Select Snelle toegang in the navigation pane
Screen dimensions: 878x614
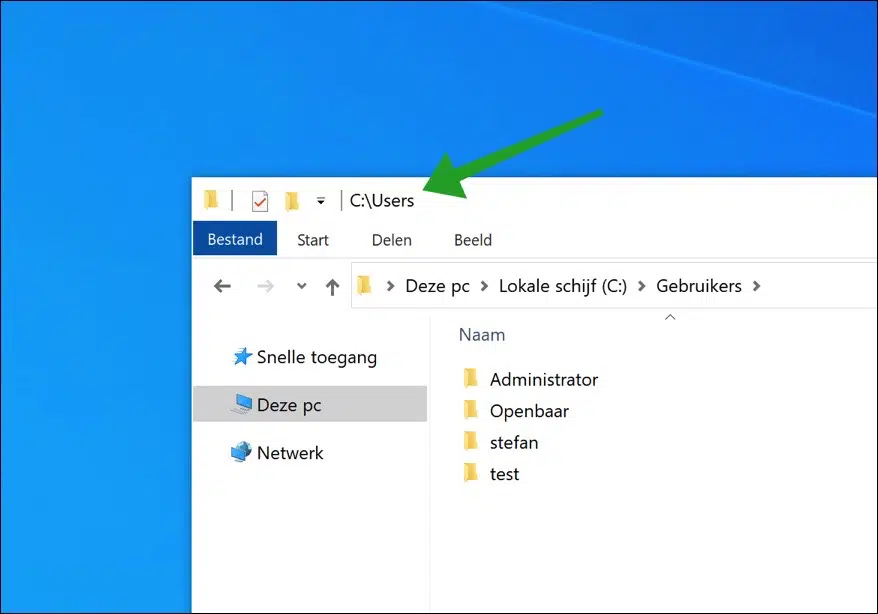coord(316,357)
